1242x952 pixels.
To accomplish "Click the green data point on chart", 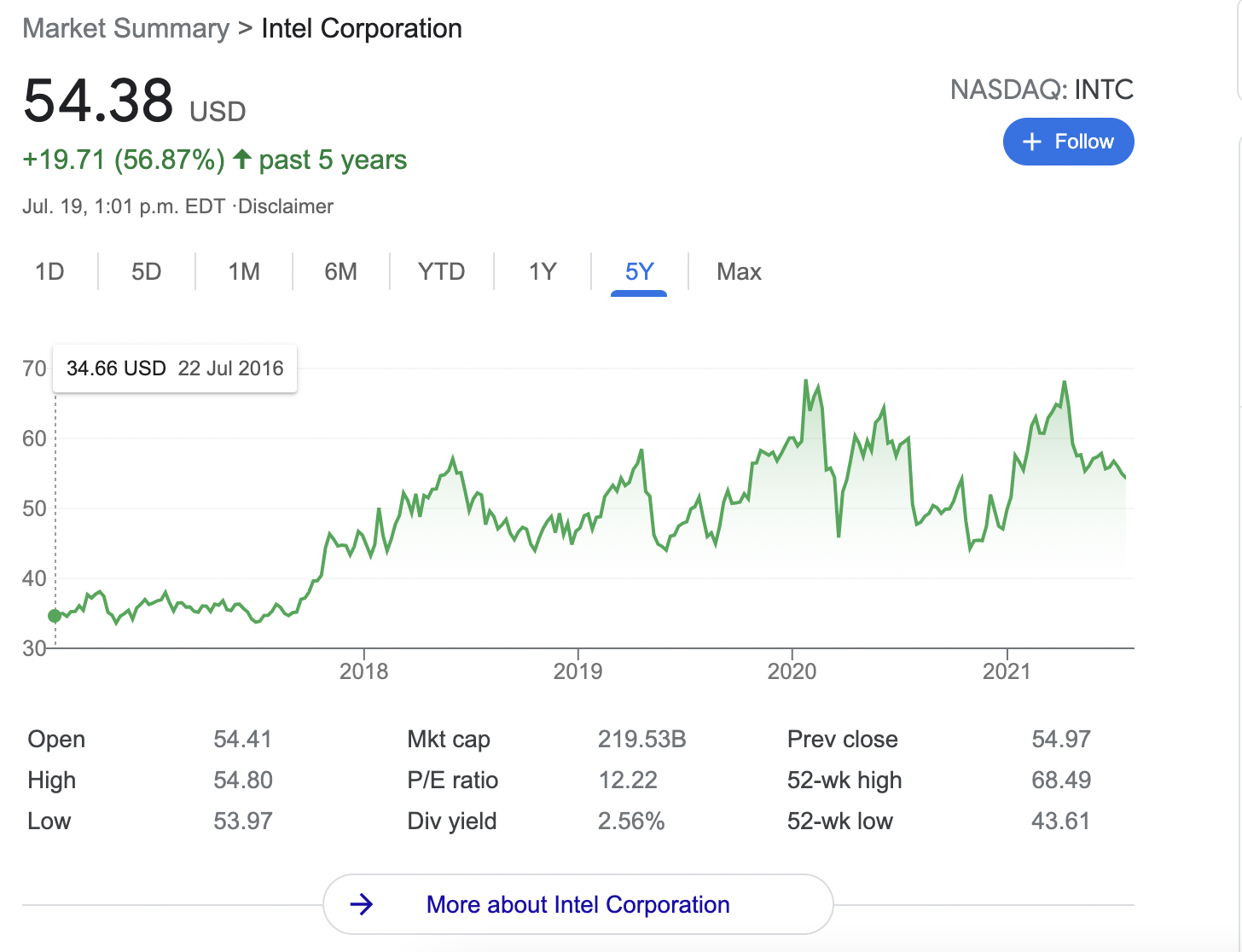I will tap(55, 616).
